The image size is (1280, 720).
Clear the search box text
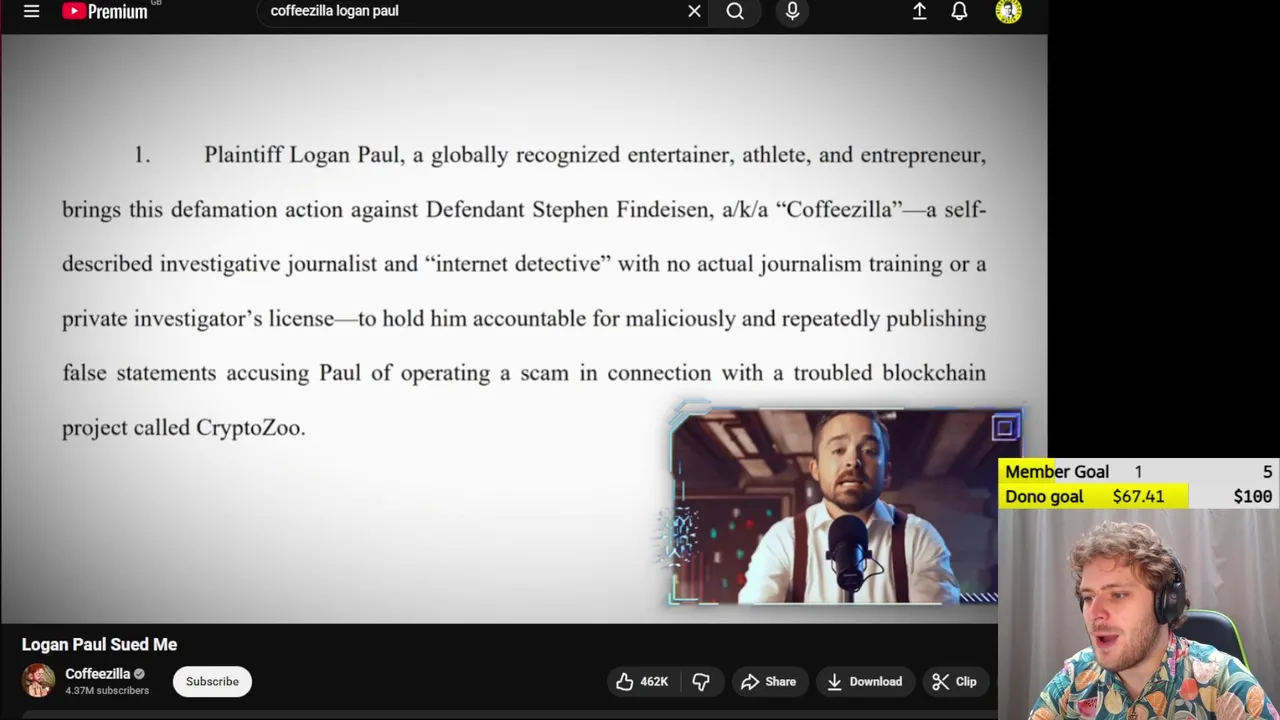pyautogui.click(x=694, y=11)
